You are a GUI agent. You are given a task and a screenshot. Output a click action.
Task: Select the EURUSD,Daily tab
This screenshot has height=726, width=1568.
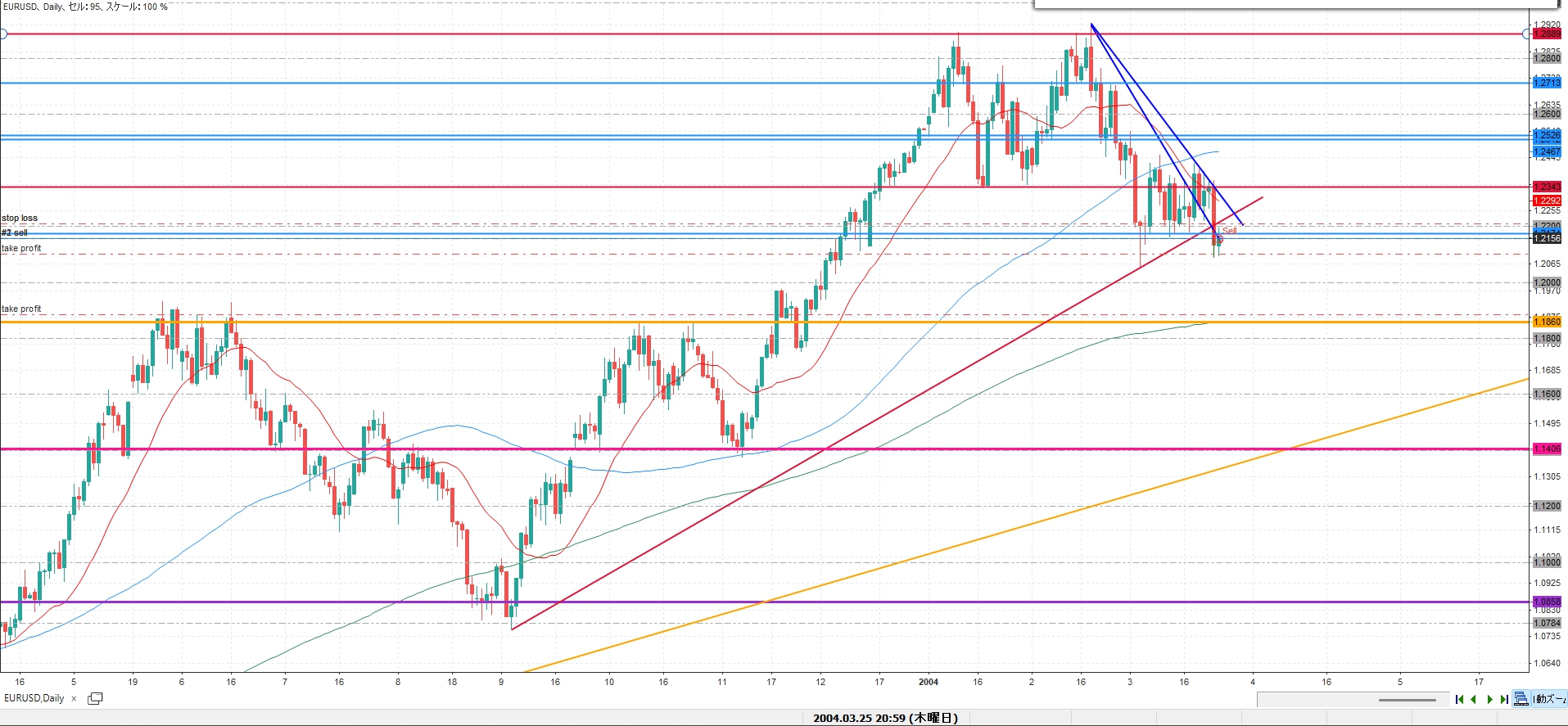tap(34, 698)
